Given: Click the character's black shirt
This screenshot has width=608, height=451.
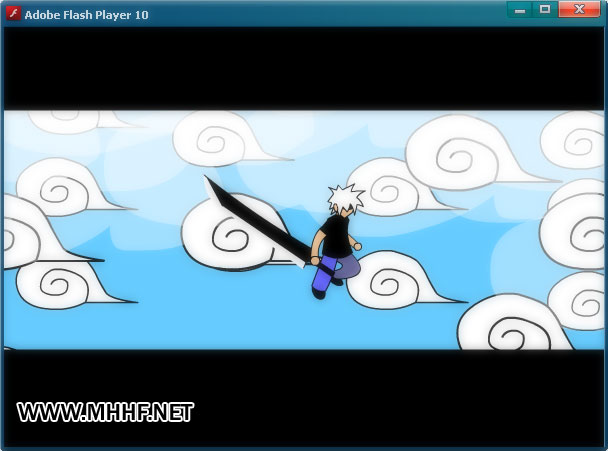Looking at the screenshot, I should [336, 239].
